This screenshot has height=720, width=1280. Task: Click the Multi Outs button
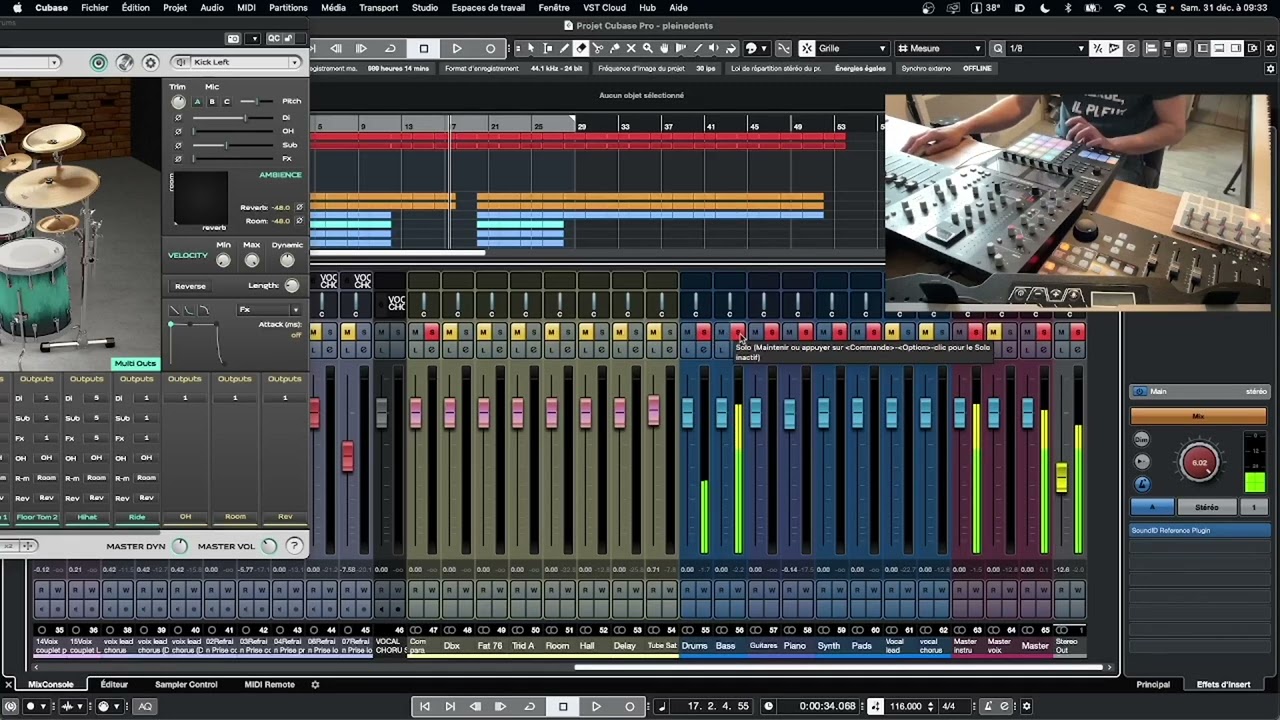click(x=135, y=364)
